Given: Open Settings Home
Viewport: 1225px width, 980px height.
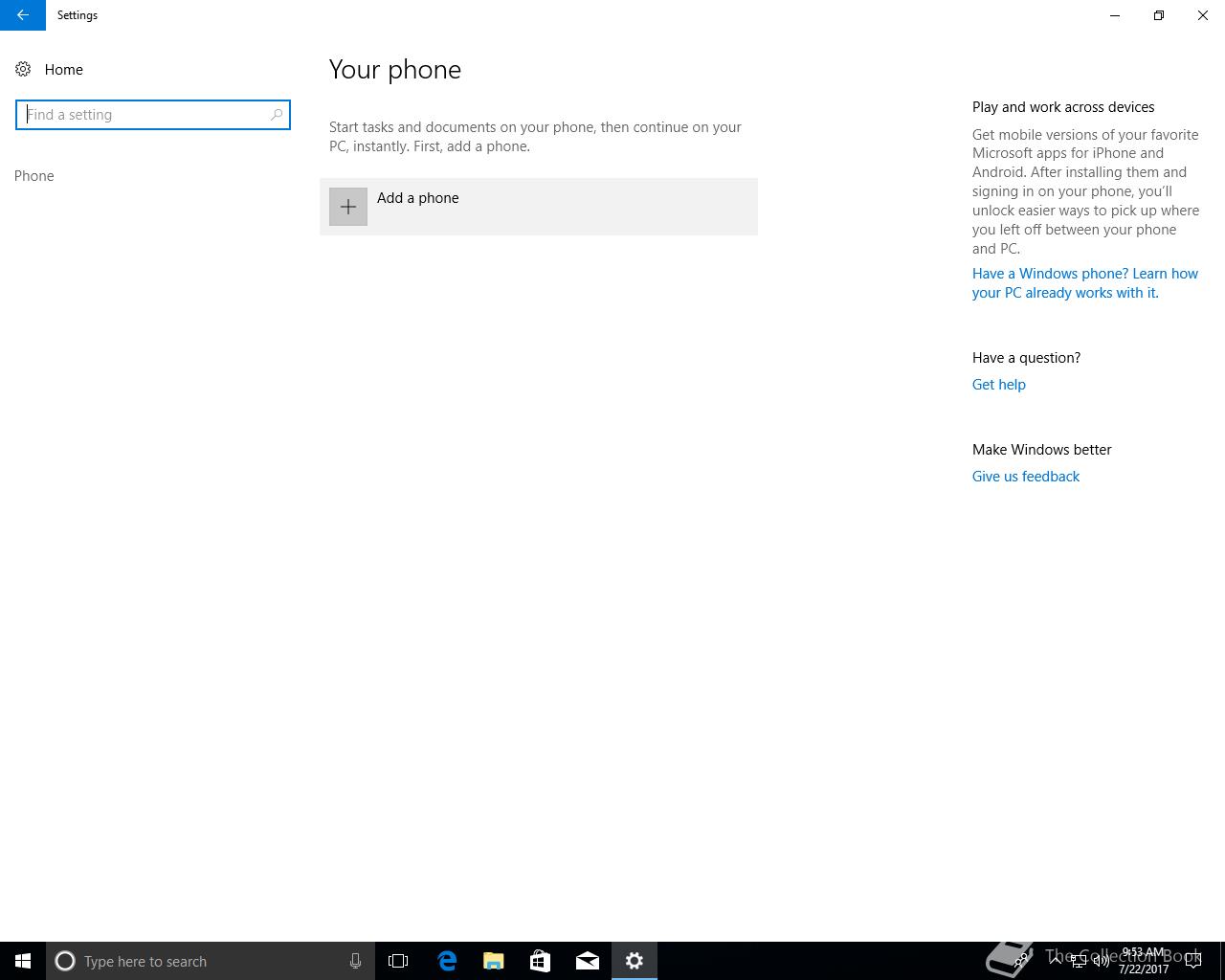Looking at the screenshot, I should pyautogui.click(x=50, y=69).
